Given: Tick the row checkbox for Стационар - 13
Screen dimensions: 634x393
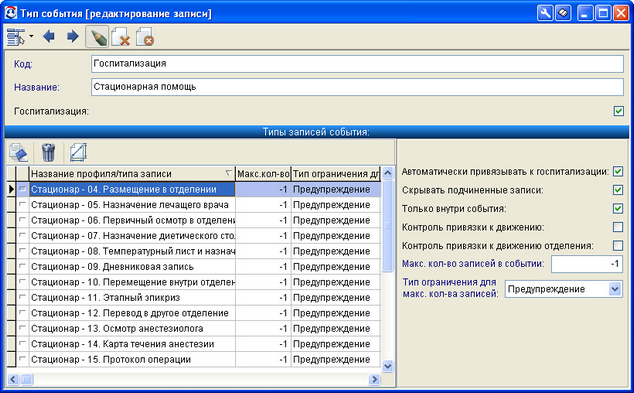Looking at the screenshot, I should coord(22,328).
